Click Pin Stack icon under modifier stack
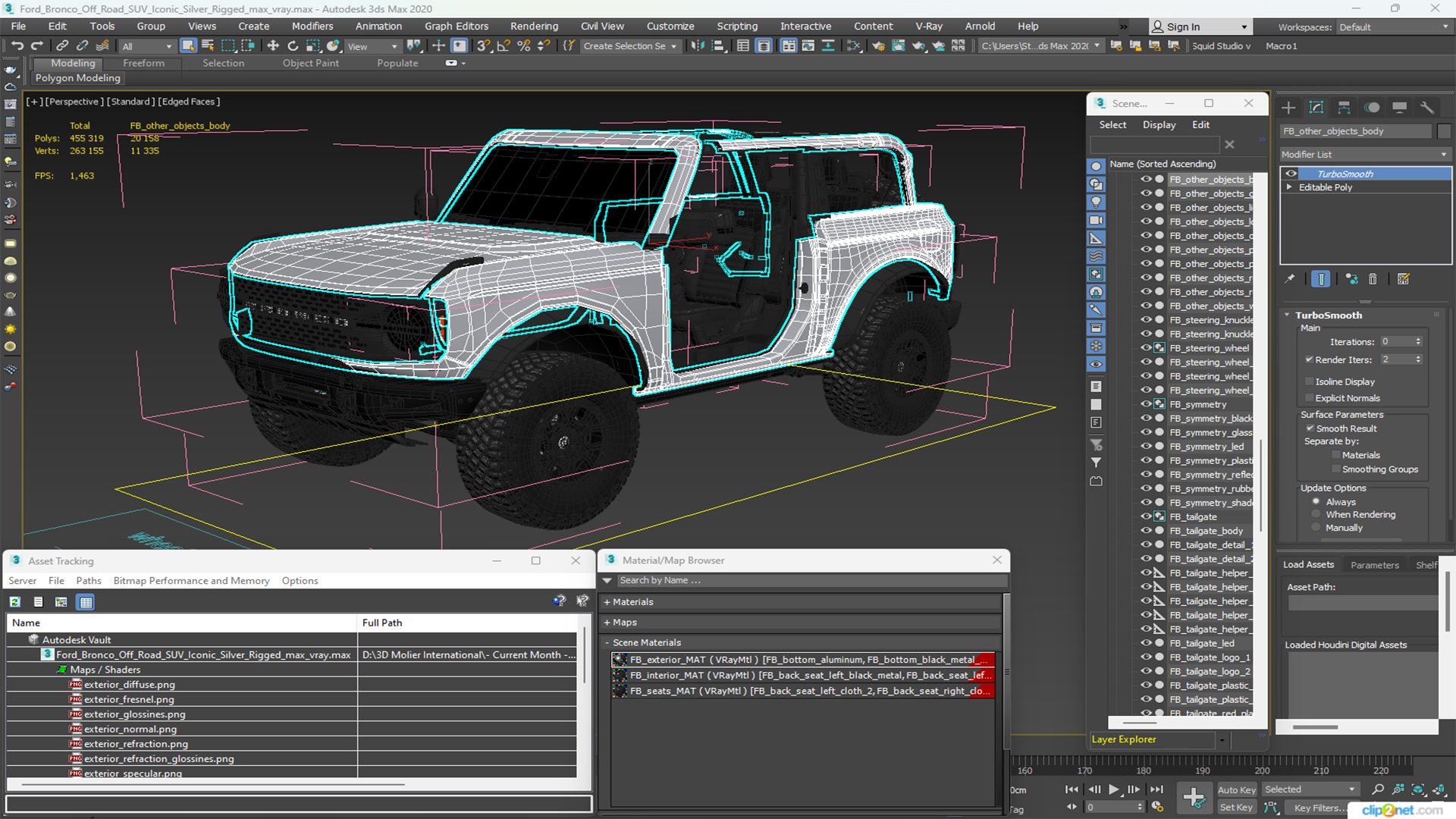 (1290, 279)
